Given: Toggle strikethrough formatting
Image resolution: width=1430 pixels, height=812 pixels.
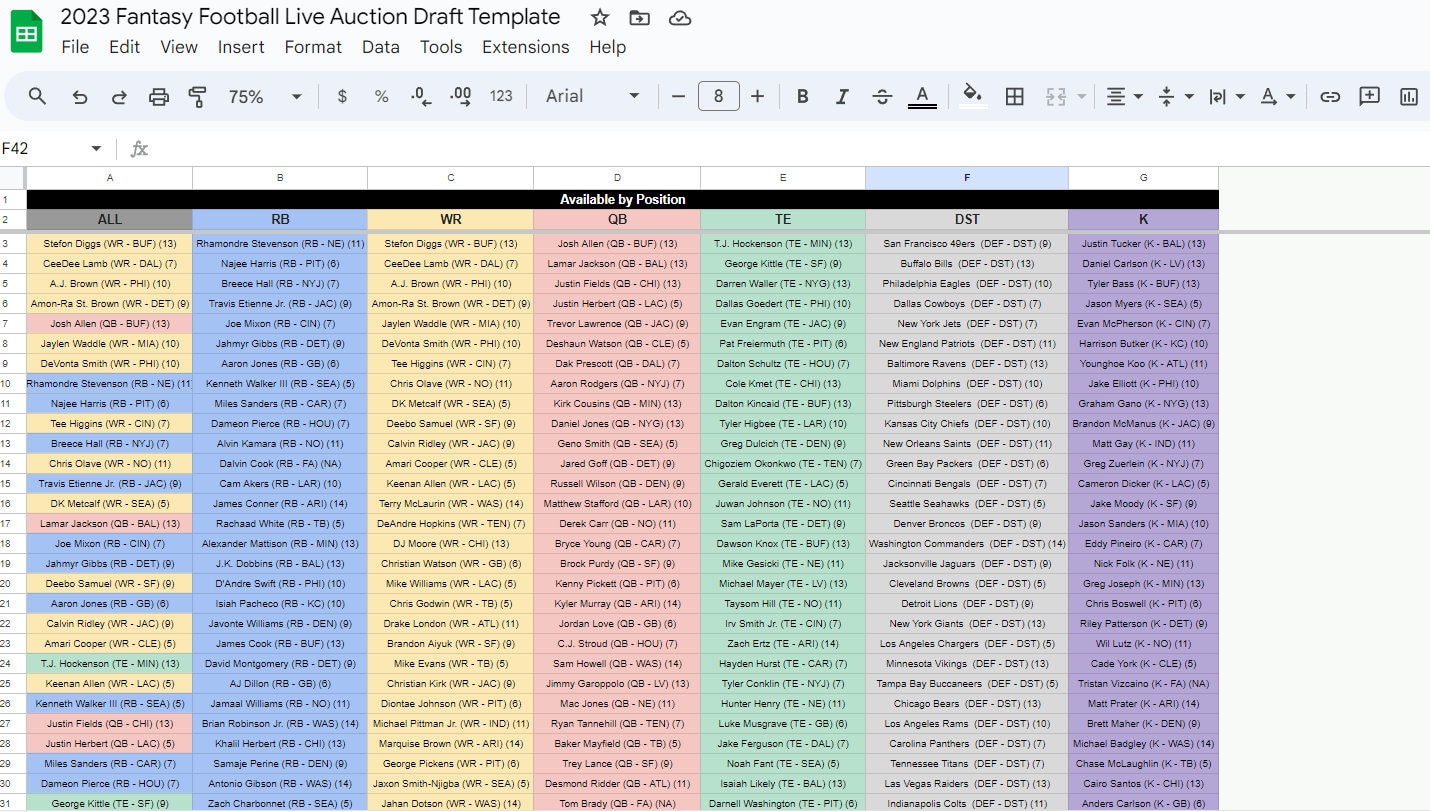Looking at the screenshot, I should click(x=882, y=96).
